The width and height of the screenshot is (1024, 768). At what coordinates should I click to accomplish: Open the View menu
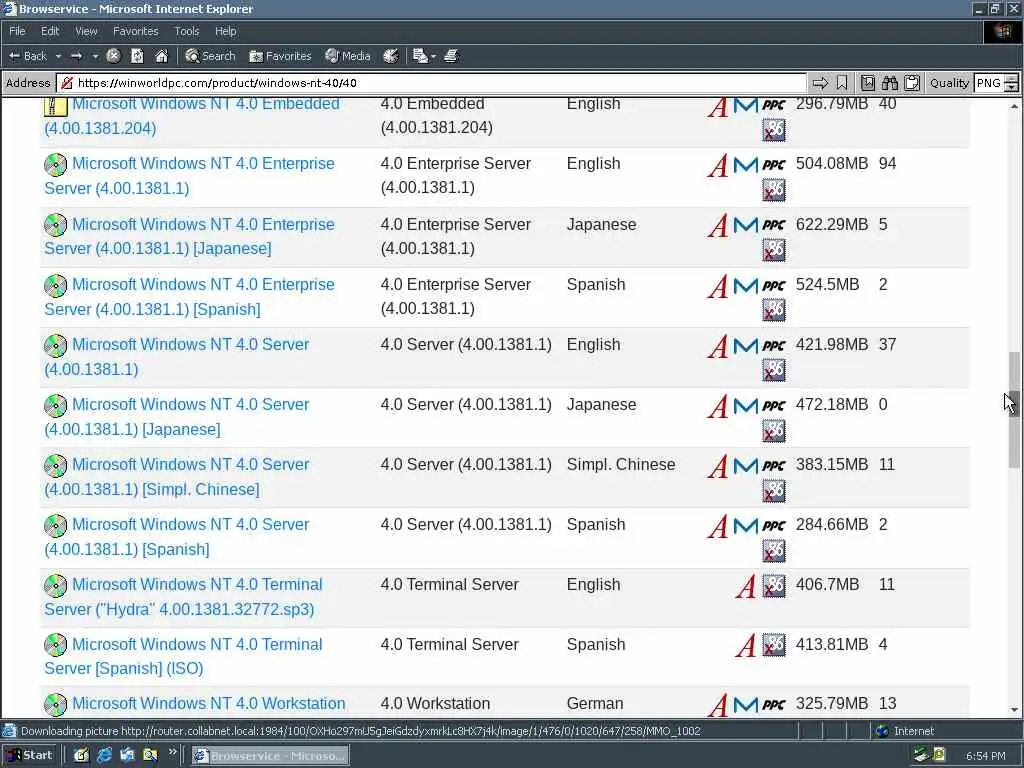pos(86,31)
